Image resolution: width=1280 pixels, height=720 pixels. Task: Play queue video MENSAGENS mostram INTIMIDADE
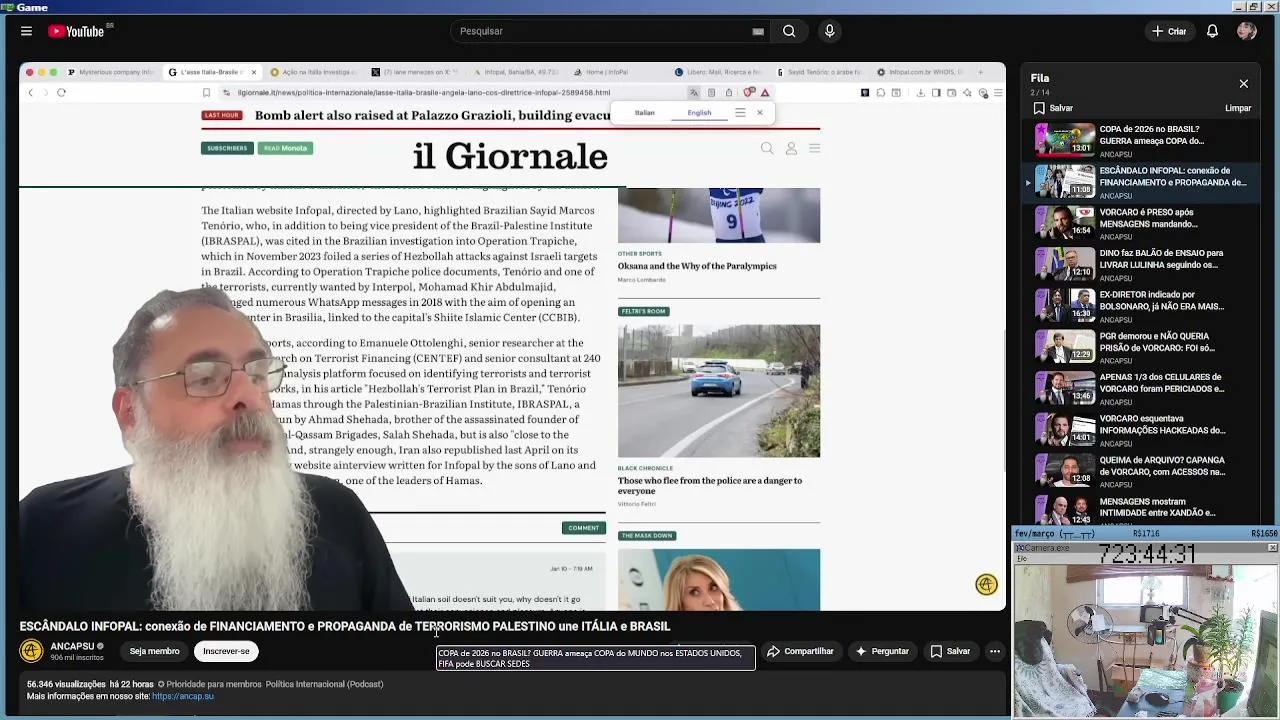coord(1143,509)
